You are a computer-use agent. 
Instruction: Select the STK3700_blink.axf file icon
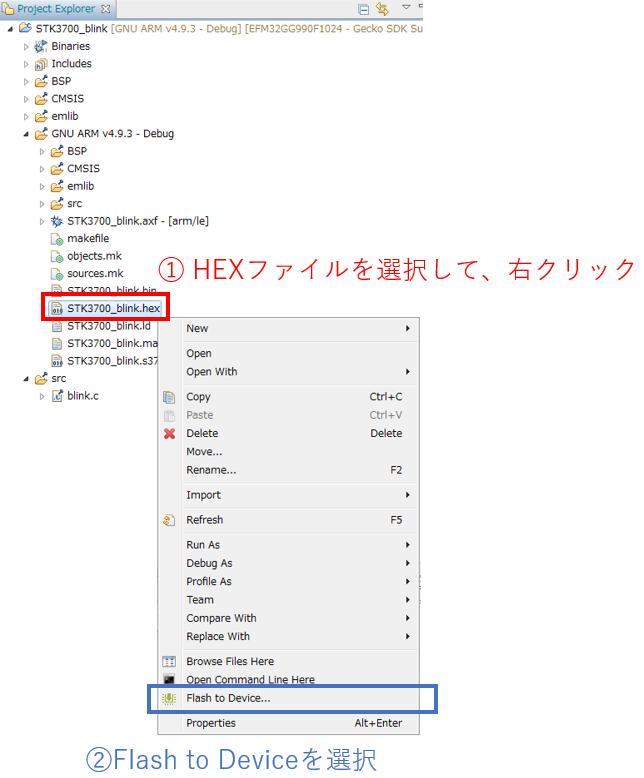click(x=57, y=221)
